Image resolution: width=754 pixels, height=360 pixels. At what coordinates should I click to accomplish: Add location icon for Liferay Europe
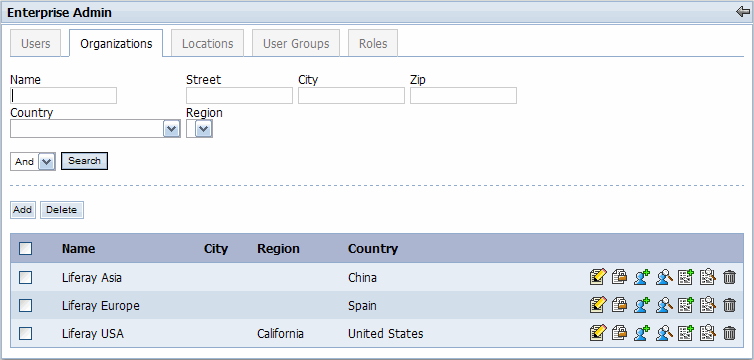pos(686,305)
